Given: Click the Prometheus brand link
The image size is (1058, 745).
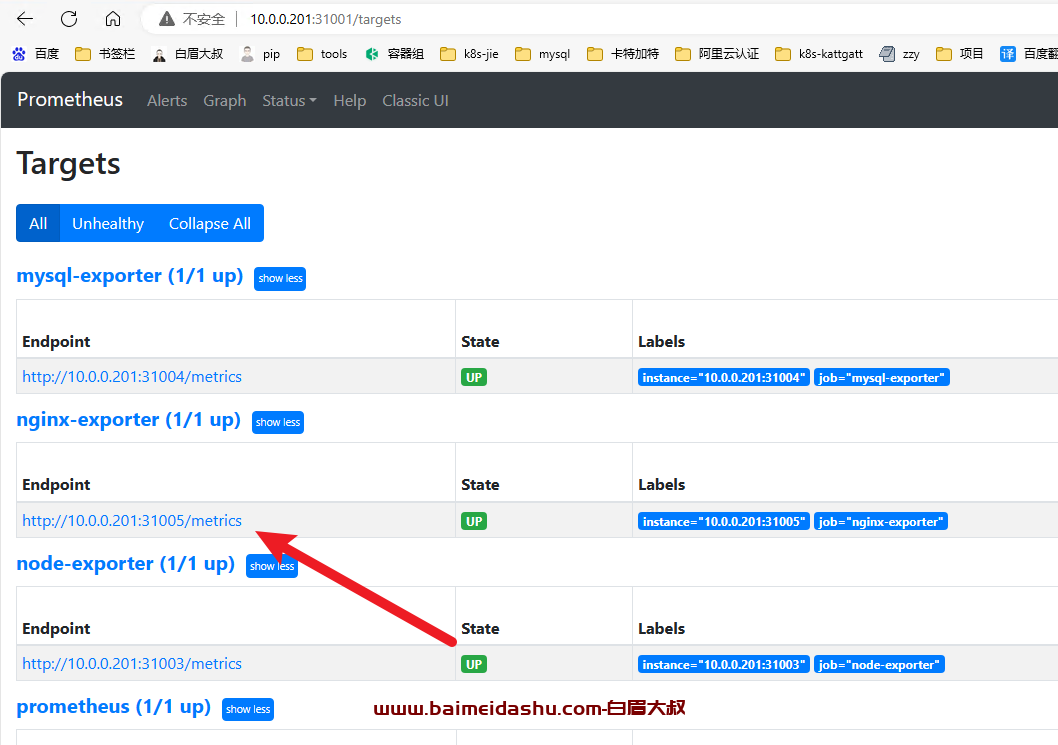Looking at the screenshot, I should tap(70, 99).
